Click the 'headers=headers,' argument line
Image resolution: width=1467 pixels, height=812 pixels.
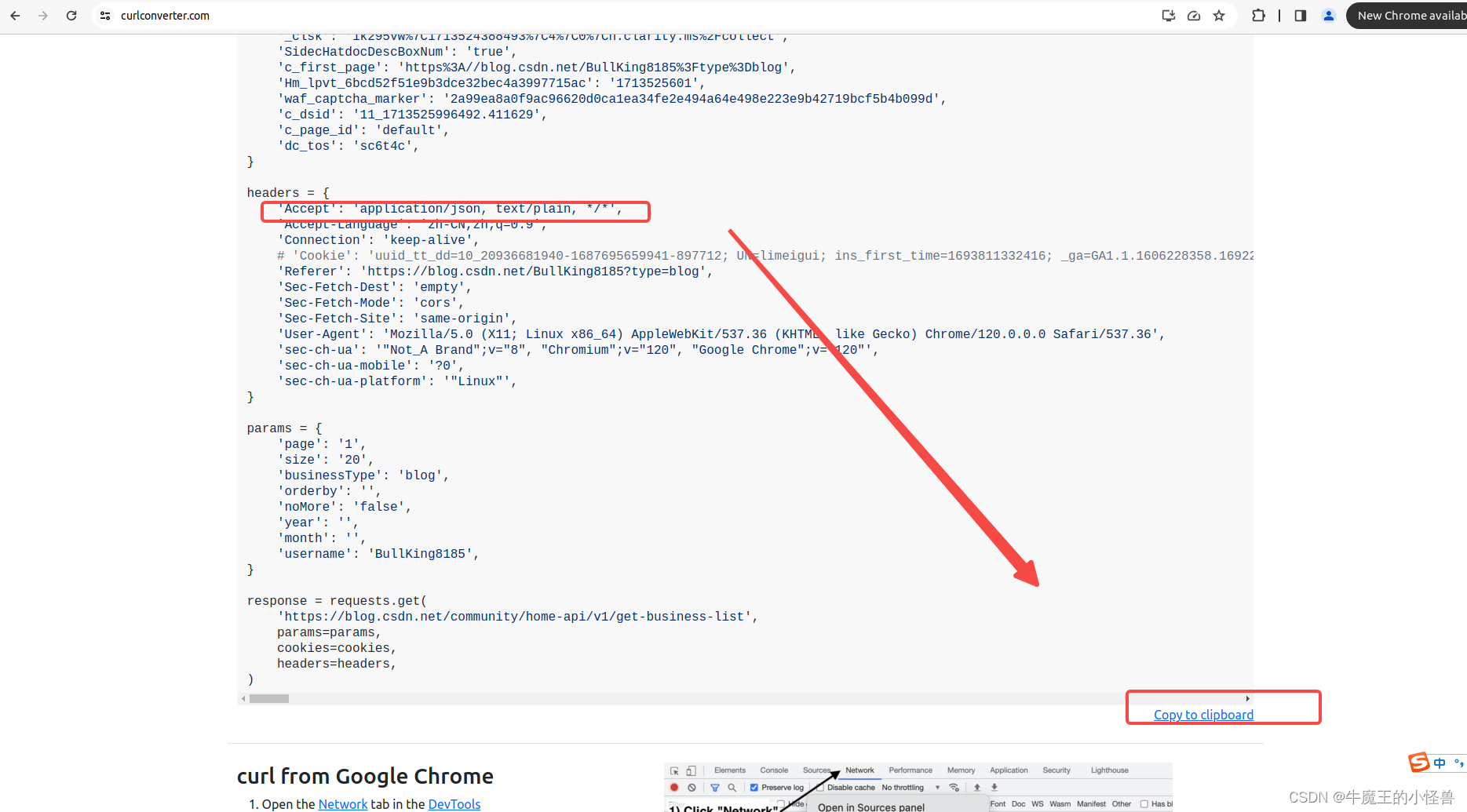coord(337,664)
